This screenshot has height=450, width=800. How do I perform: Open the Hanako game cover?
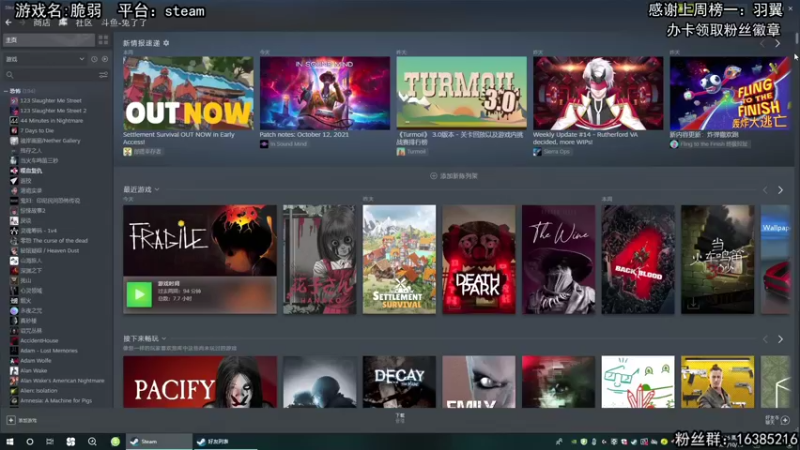[319, 259]
